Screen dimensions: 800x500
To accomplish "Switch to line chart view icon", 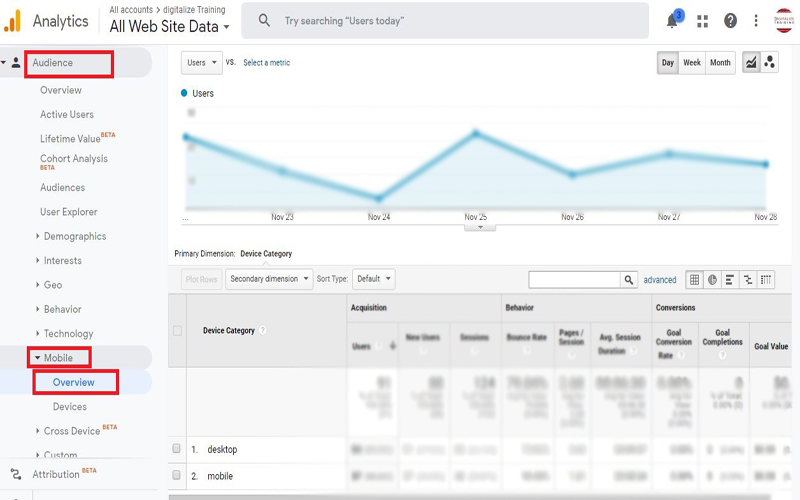I will coord(751,62).
